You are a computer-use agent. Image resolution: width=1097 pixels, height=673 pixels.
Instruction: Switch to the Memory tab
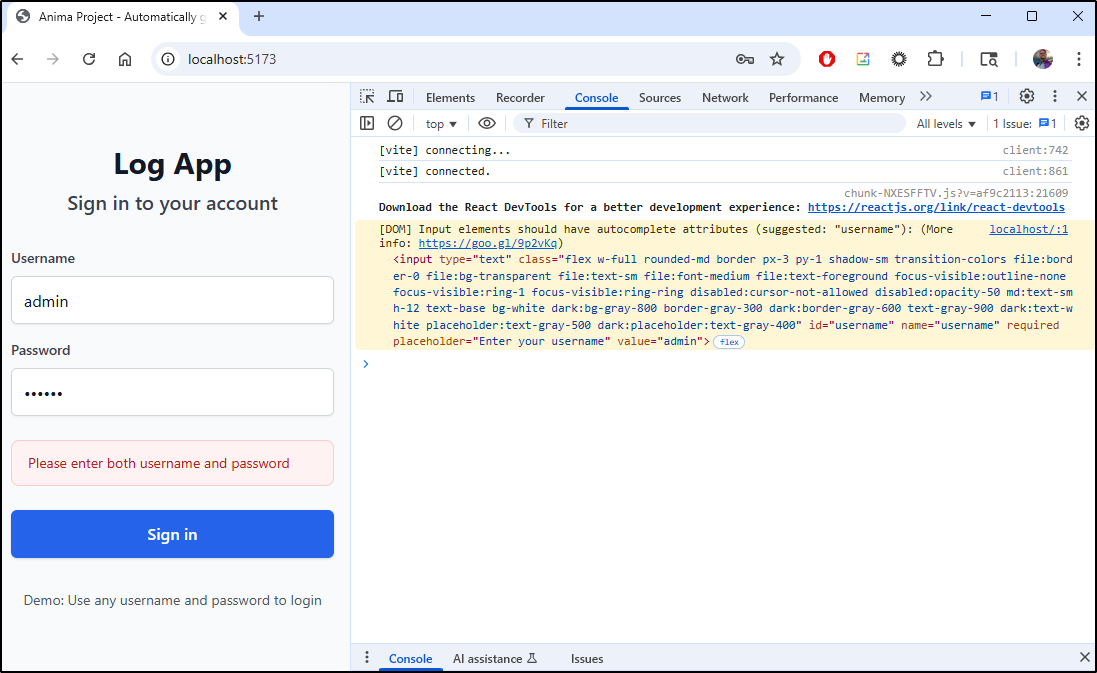coord(882,98)
